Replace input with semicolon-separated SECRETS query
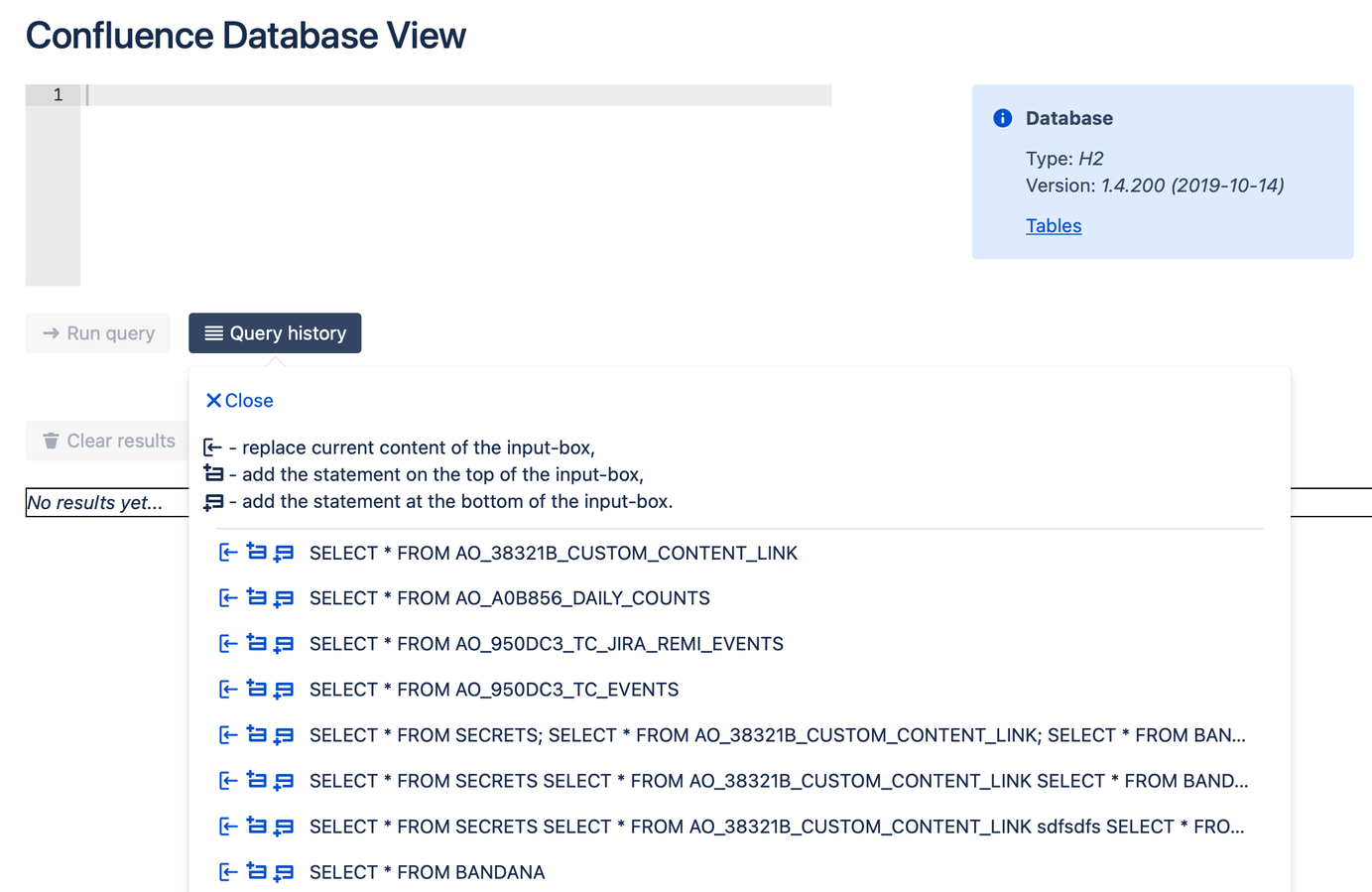Screen dimensions: 1372x892 coord(228,735)
